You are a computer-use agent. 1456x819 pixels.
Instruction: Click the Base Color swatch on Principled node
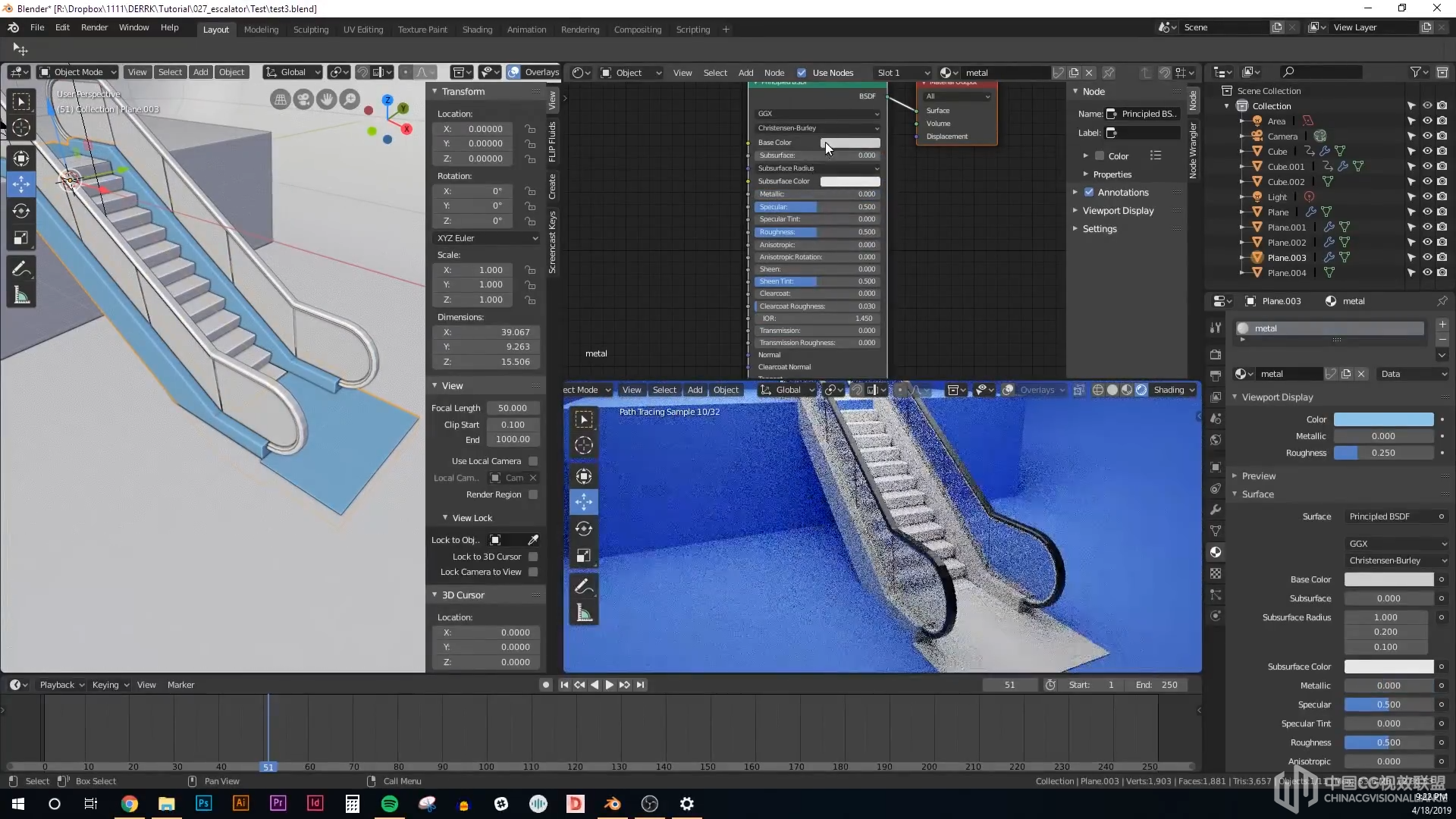coord(850,143)
